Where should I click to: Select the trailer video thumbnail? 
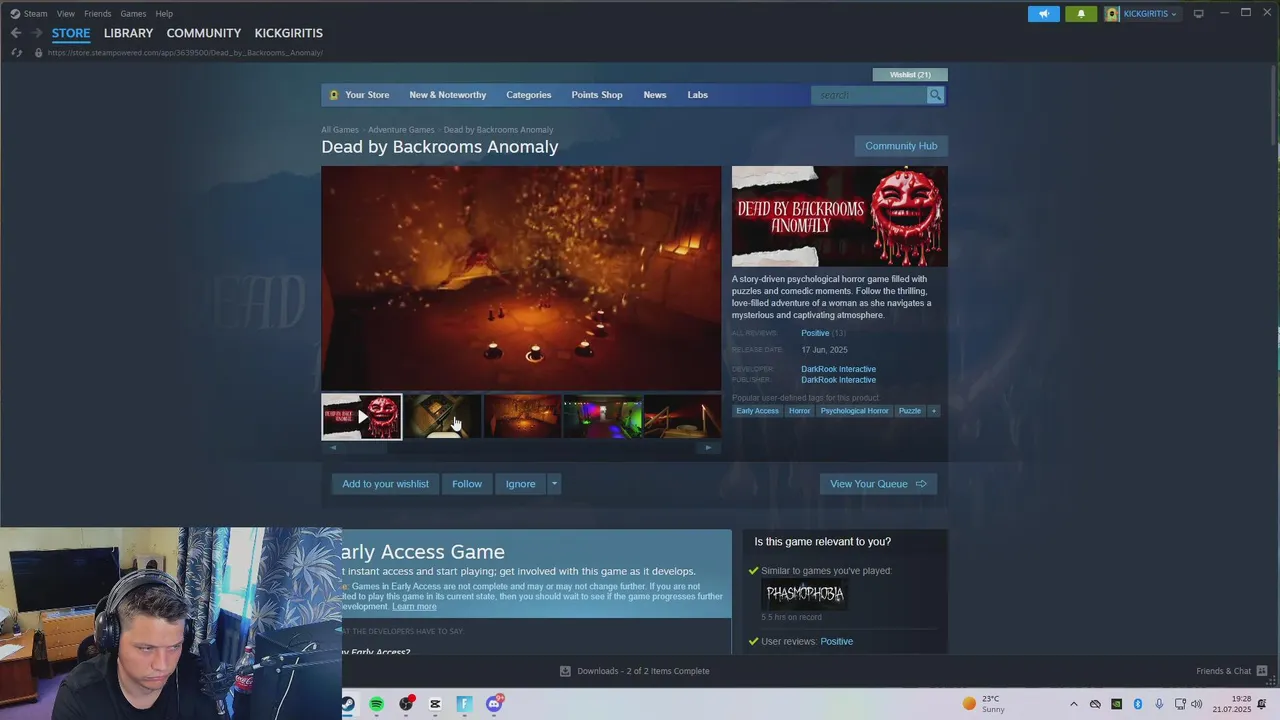362,417
